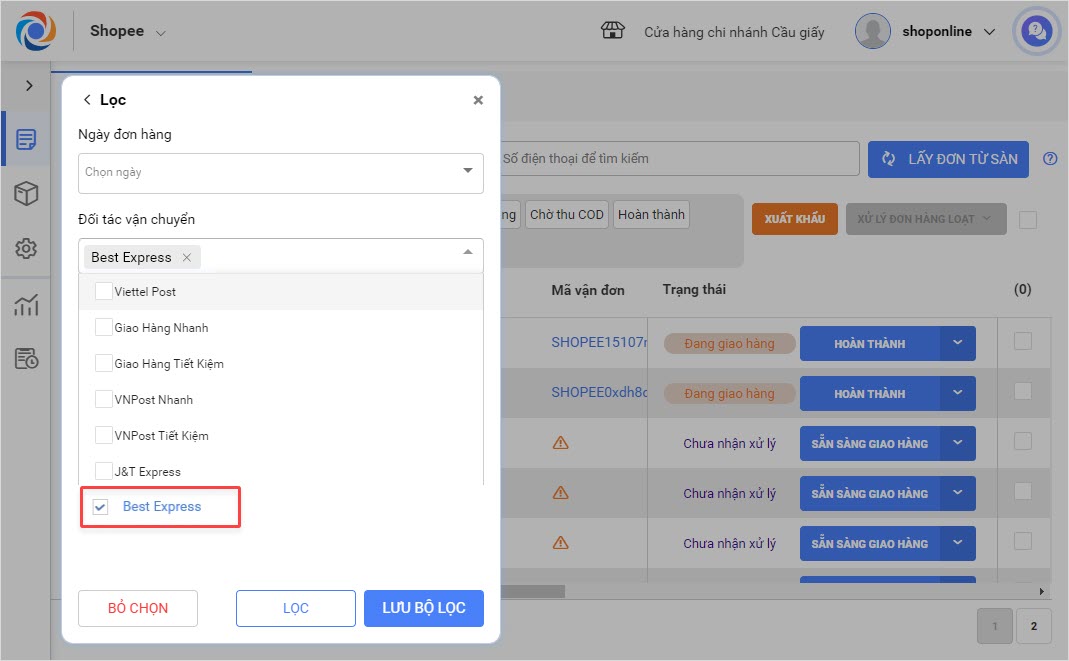Go back using the arrow beside Lọc
Screen dimensions: 1069x661
pyautogui.click(x=87, y=99)
